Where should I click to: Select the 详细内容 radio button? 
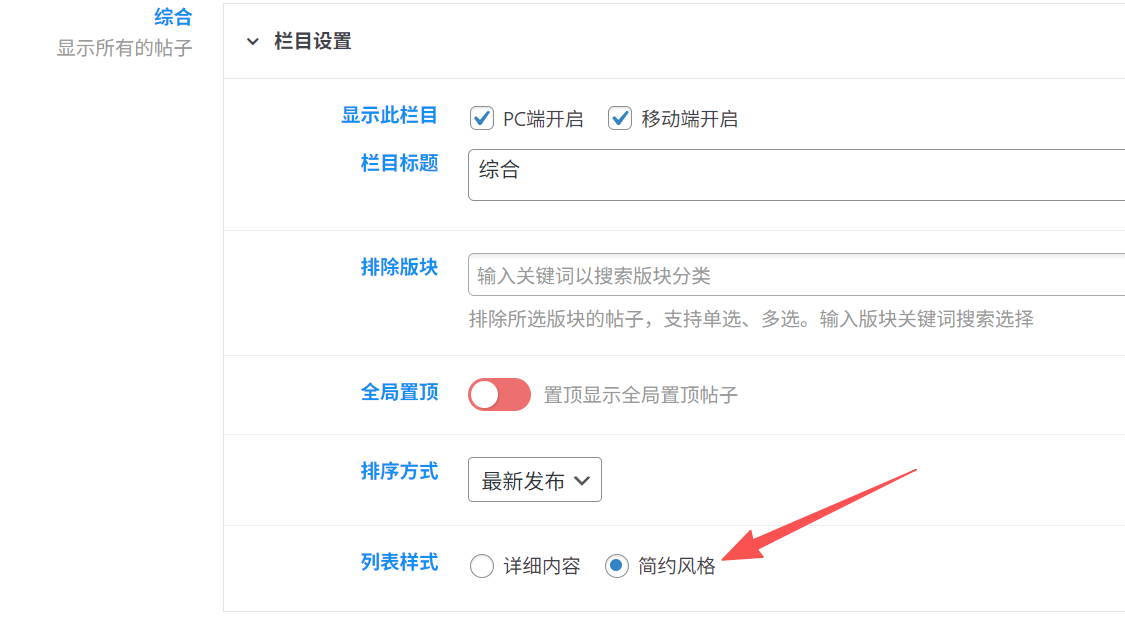tap(482, 566)
